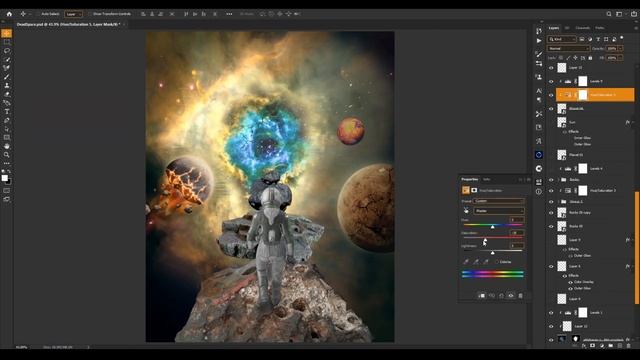Click Create new group folder icon at Layers bottom
Image resolution: width=640 pixels, height=360 pixels.
(x=611, y=346)
